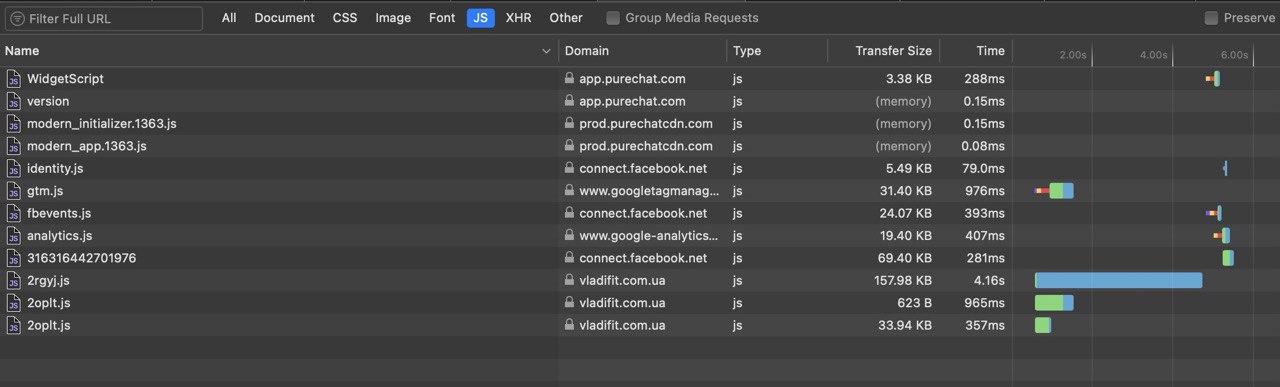Select the All resource filter
1280x387 pixels.
click(229, 18)
